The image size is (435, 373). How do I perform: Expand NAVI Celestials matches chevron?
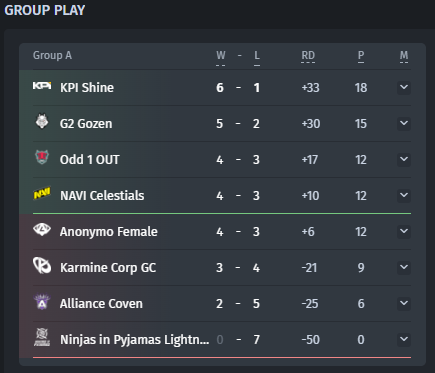point(404,195)
